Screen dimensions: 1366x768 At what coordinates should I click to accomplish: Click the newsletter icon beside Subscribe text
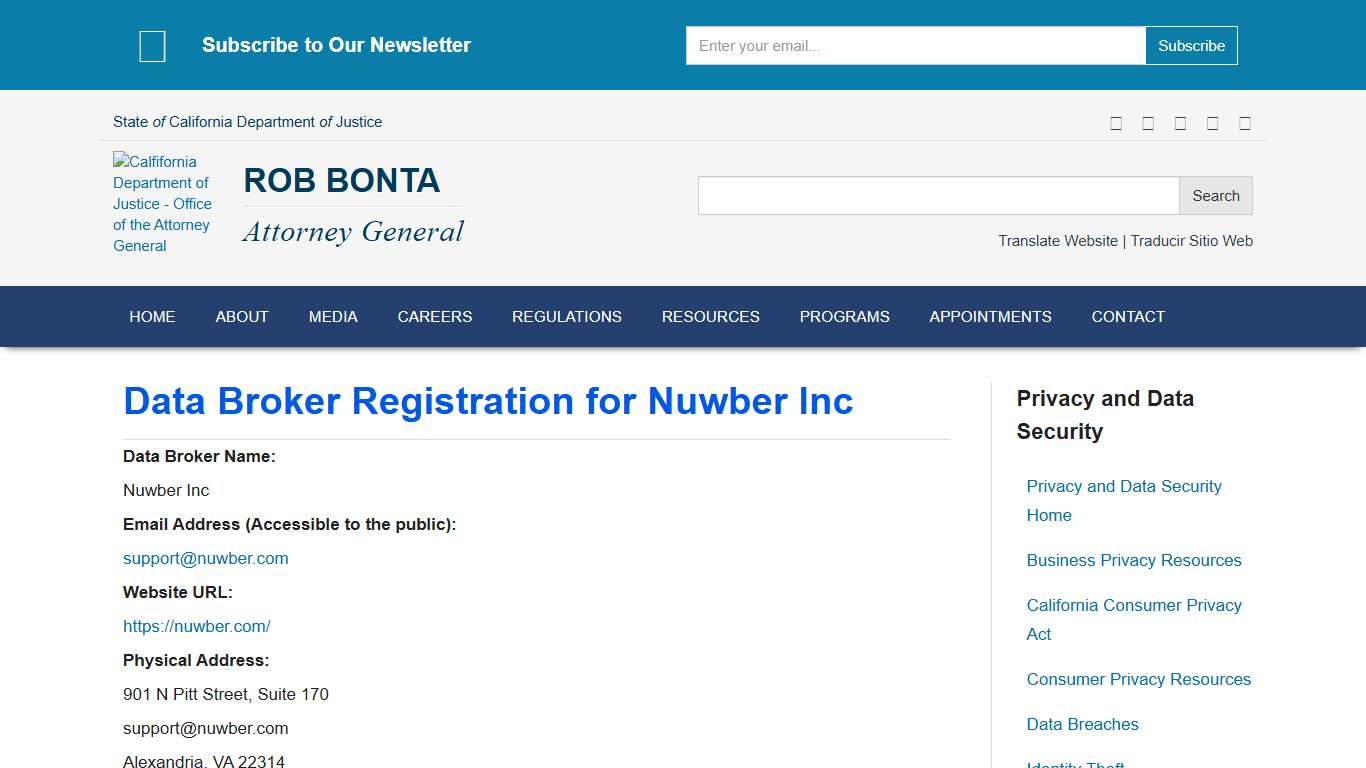click(x=152, y=45)
